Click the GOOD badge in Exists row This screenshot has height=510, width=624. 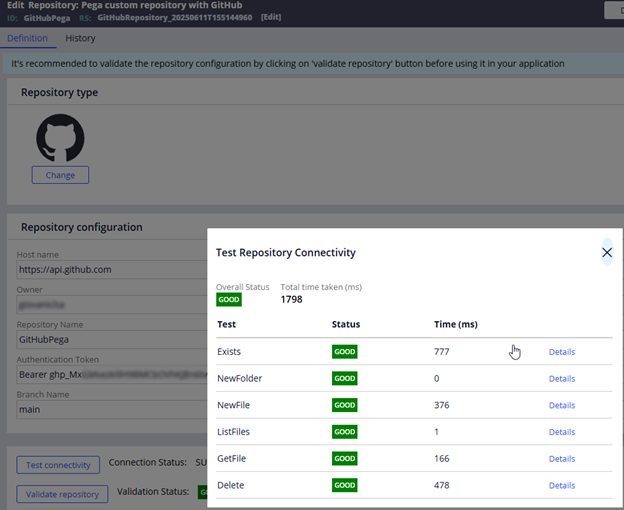tap(345, 352)
